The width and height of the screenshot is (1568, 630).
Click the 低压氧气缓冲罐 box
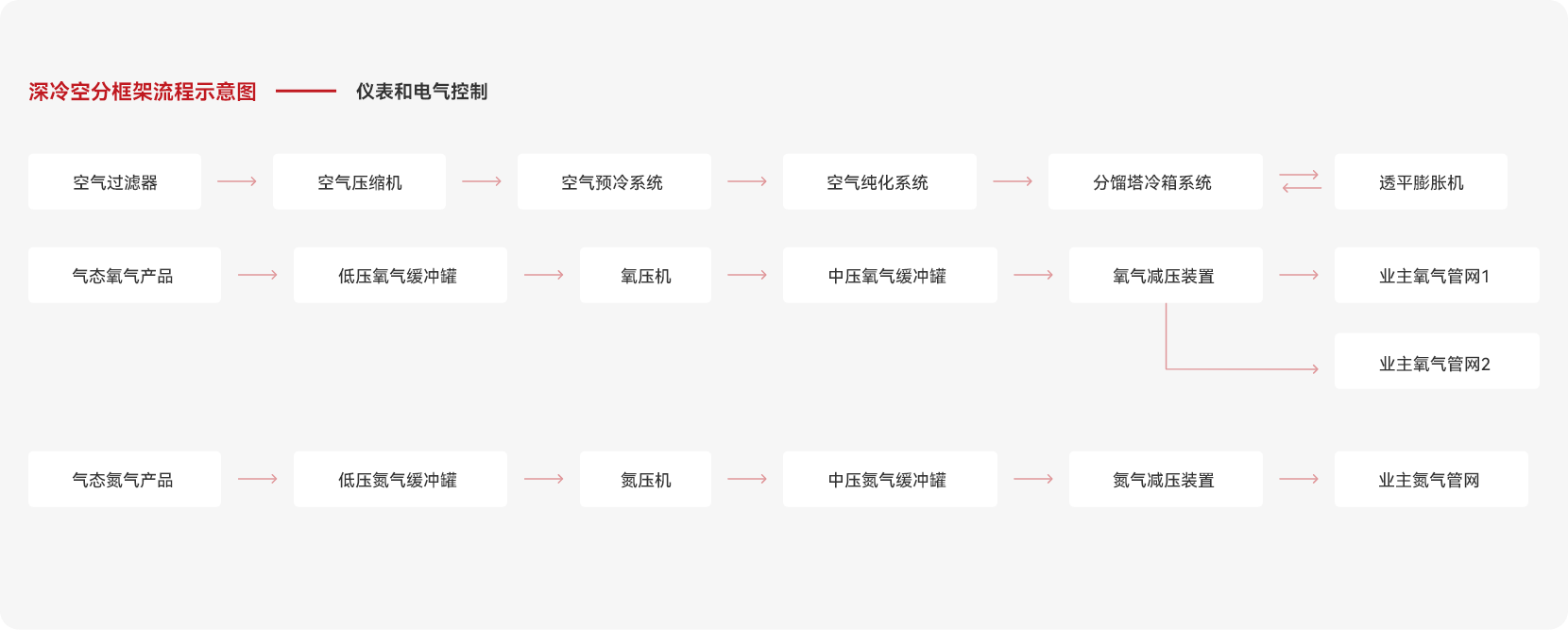400,276
